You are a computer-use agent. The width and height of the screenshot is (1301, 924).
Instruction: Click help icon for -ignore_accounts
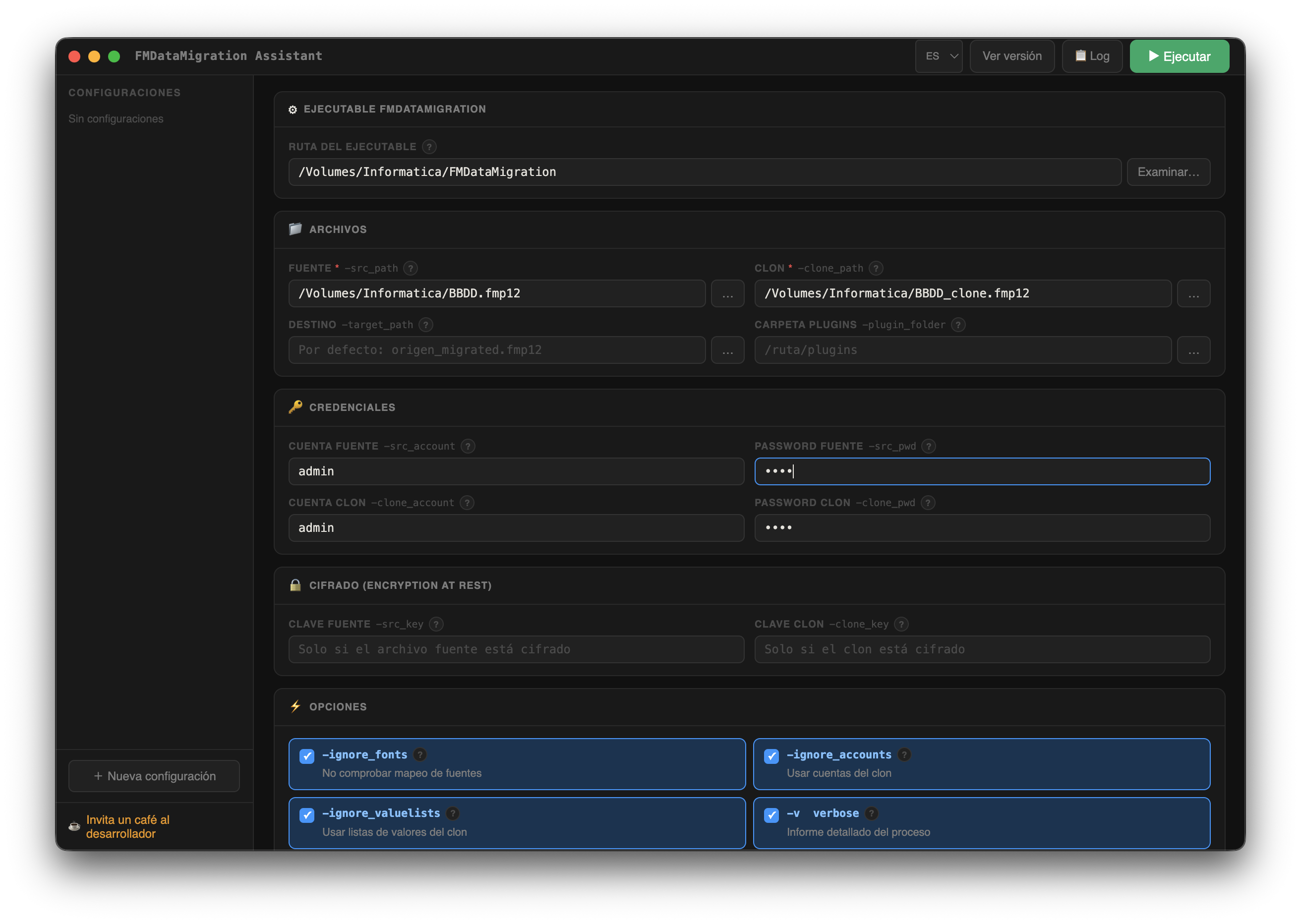click(x=904, y=755)
